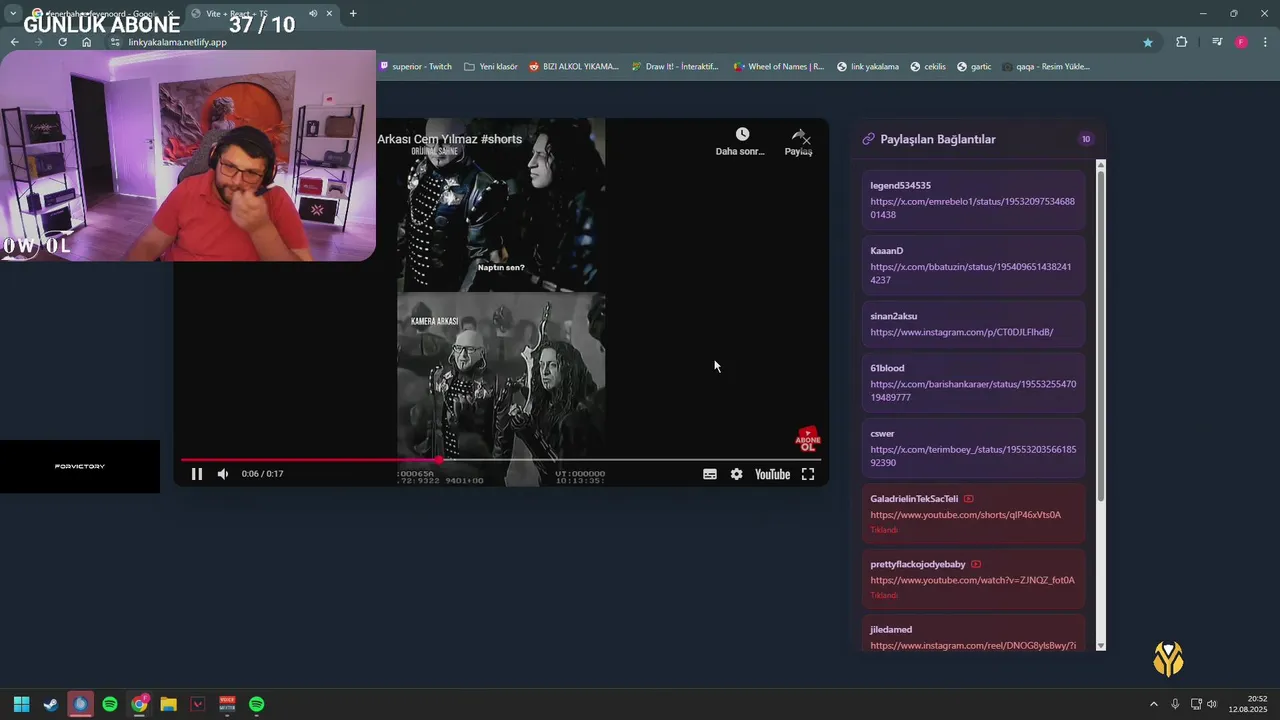
Task: Click the link icon next to Paylaşılan Bağlantılar
Action: click(868, 139)
